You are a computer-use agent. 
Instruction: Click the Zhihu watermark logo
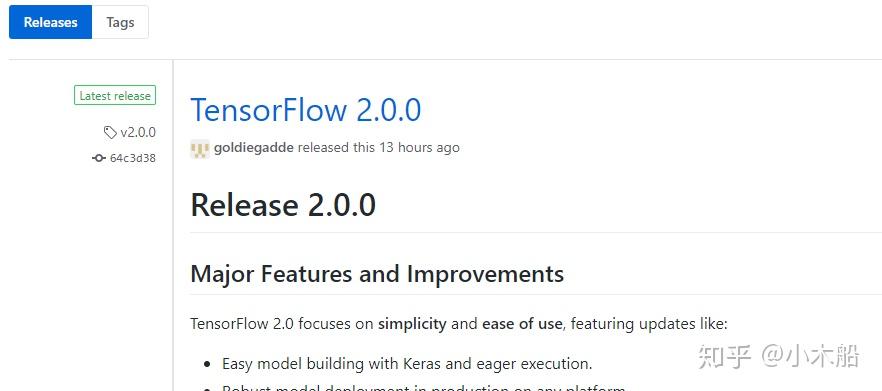pyautogui.click(x=725, y=357)
